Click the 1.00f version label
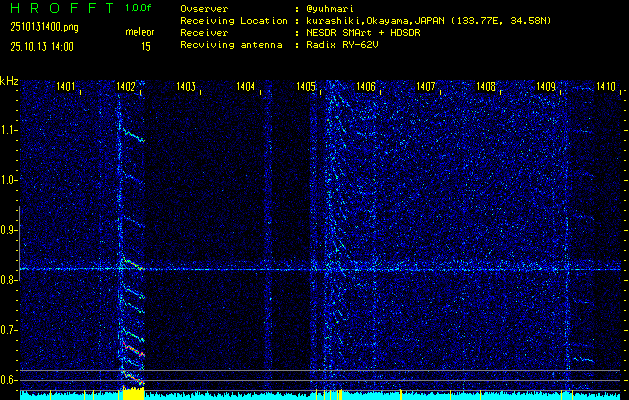629x400 pixels. (139, 8)
